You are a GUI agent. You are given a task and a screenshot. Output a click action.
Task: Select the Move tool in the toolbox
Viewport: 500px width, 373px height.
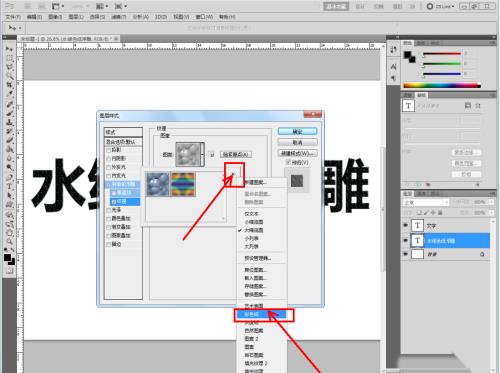[x=9, y=49]
